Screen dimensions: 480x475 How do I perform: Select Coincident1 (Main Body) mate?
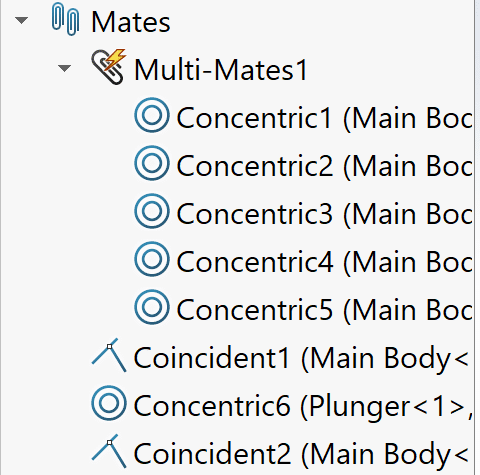(301, 359)
